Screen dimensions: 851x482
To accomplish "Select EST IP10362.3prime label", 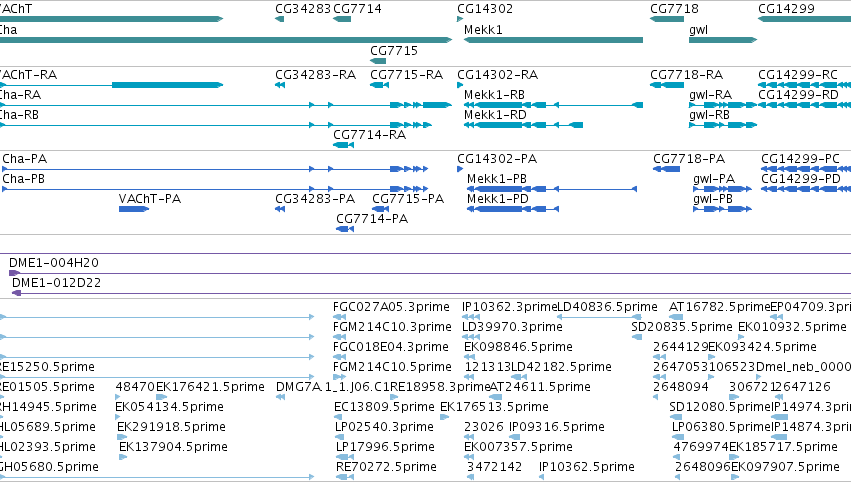I will [x=510, y=307].
